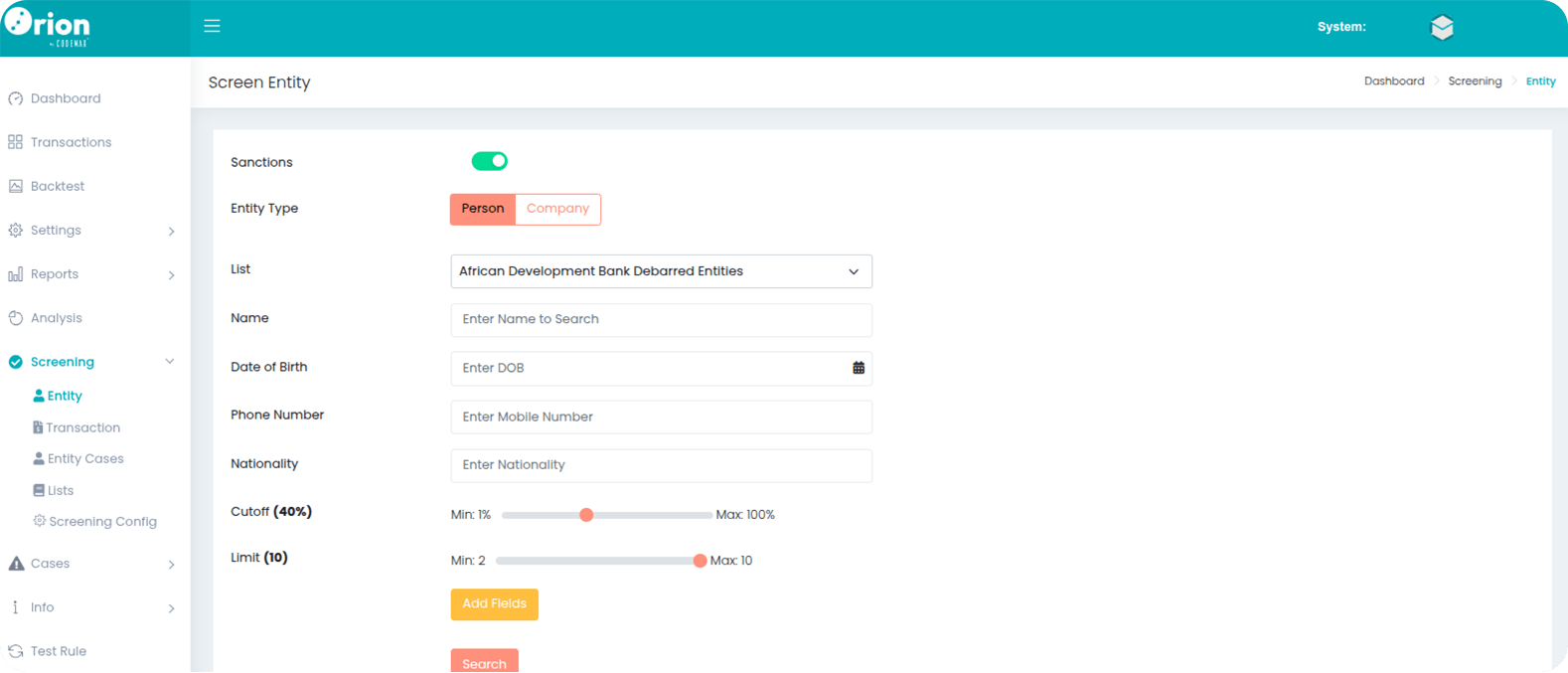This screenshot has width=1568, height=673.
Task: Expand the Settings sidebar menu
Action: (x=89, y=231)
